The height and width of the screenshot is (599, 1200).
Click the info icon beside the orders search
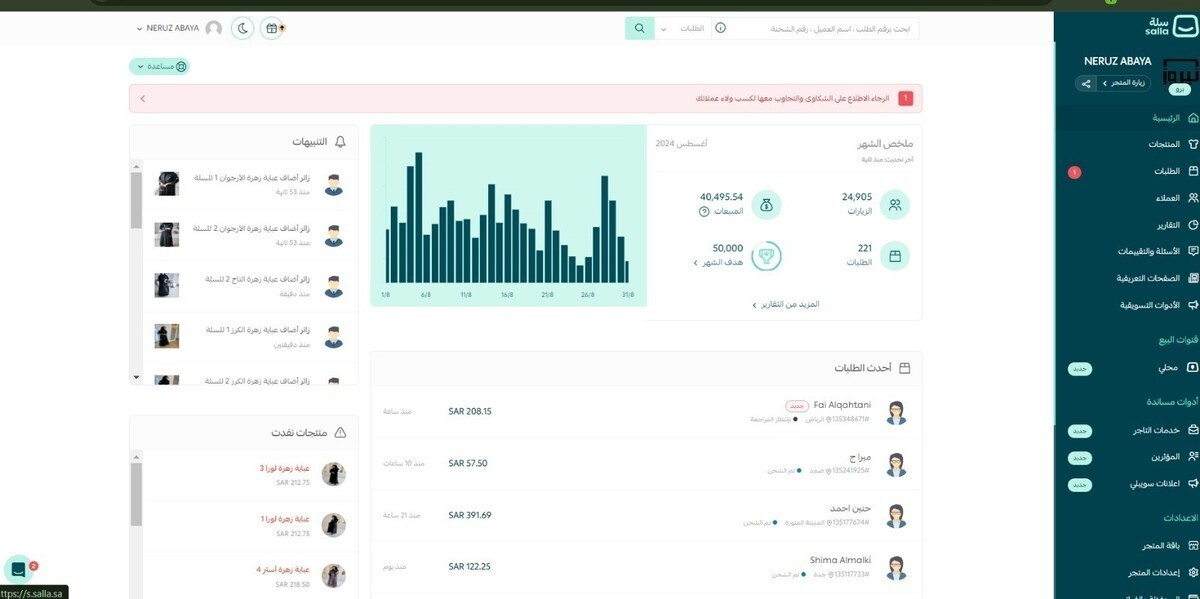tap(720, 28)
